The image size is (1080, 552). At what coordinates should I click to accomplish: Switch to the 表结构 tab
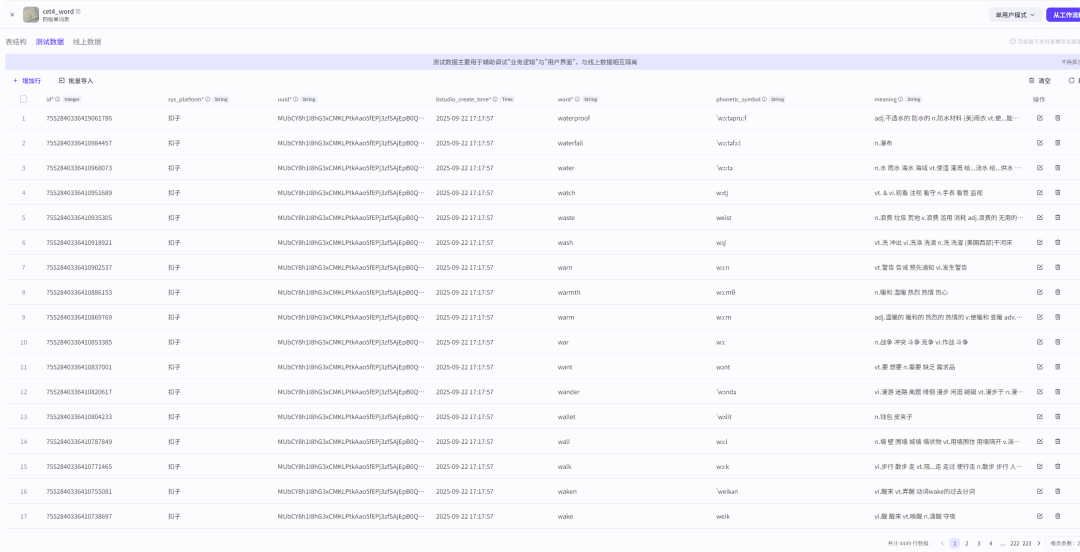pos(16,42)
